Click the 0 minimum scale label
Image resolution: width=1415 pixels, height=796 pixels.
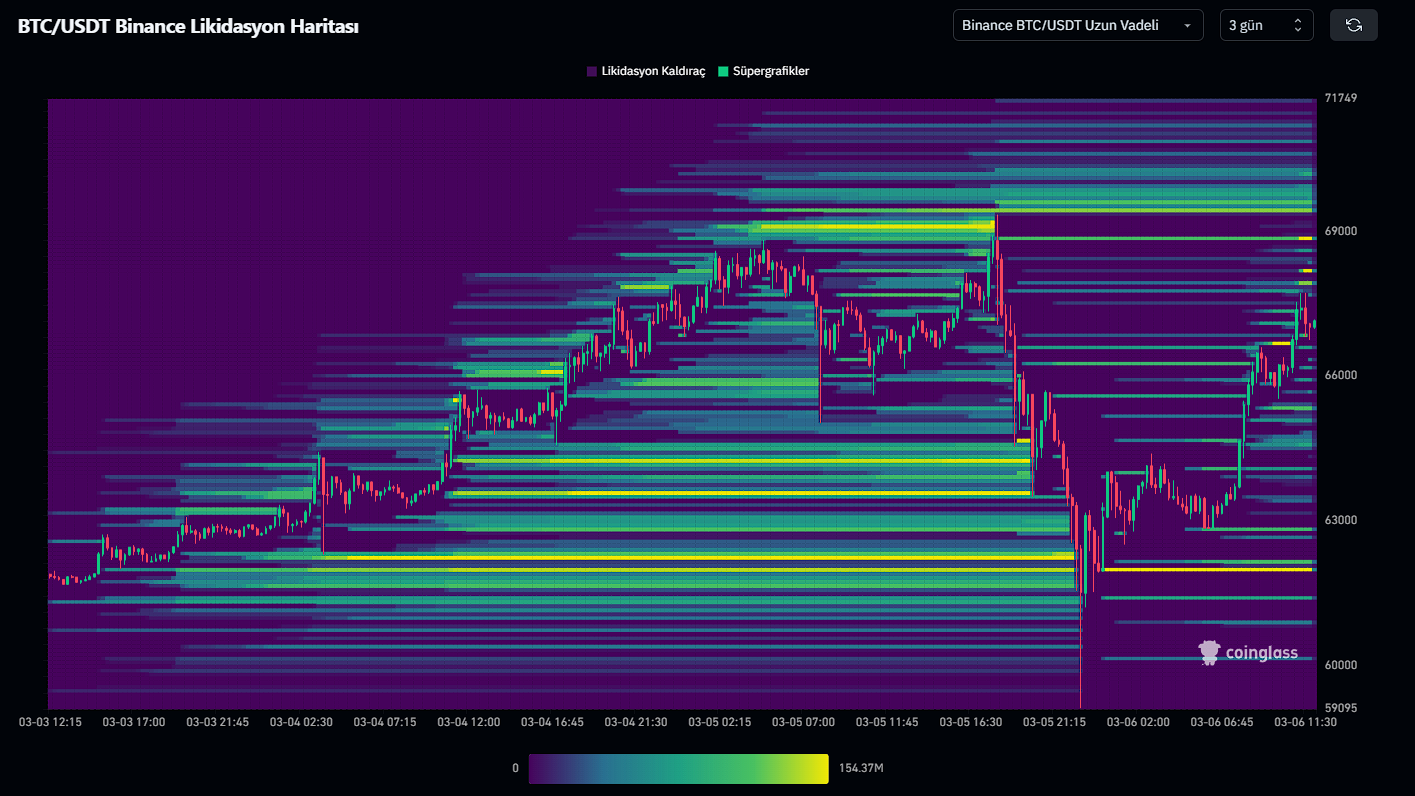pos(515,768)
